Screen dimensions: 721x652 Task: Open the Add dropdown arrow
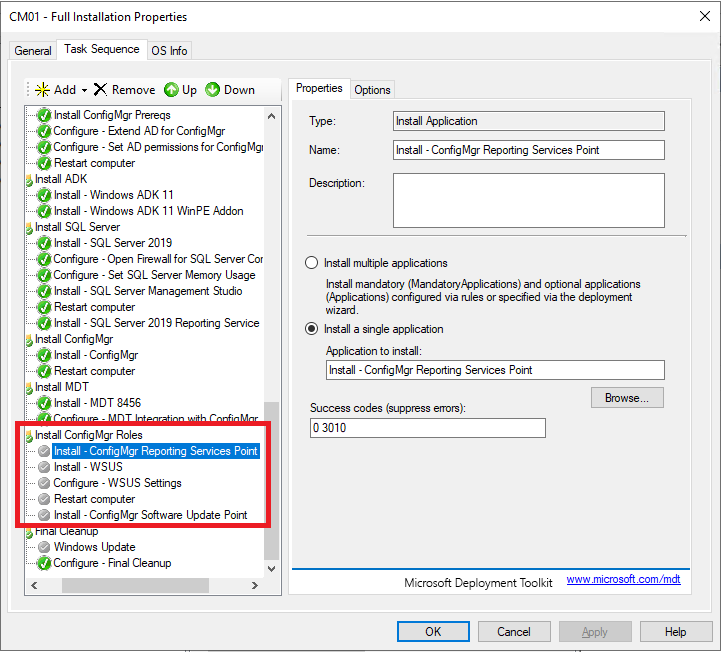[84, 90]
